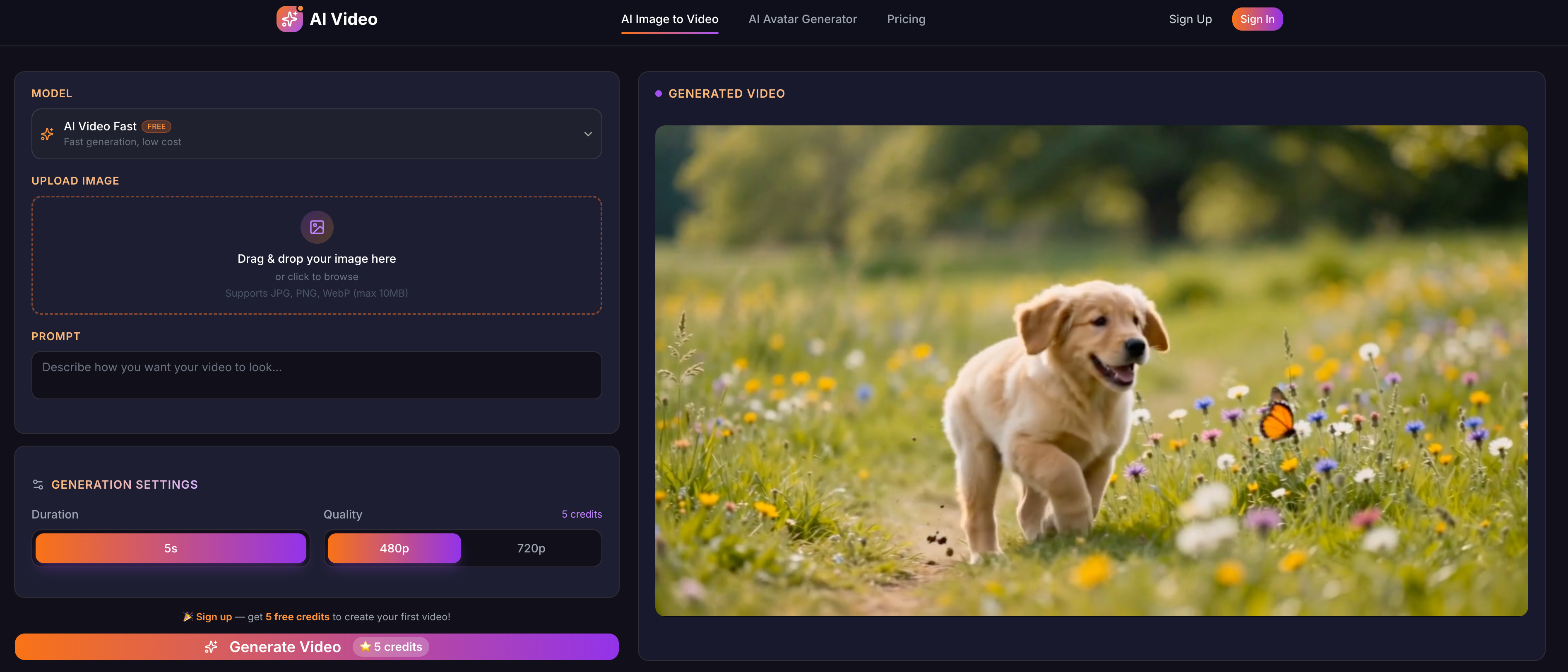The height and width of the screenshot is (672, 1568).
Task: Select the AI Image to Video tab
Action: point(670,19)
